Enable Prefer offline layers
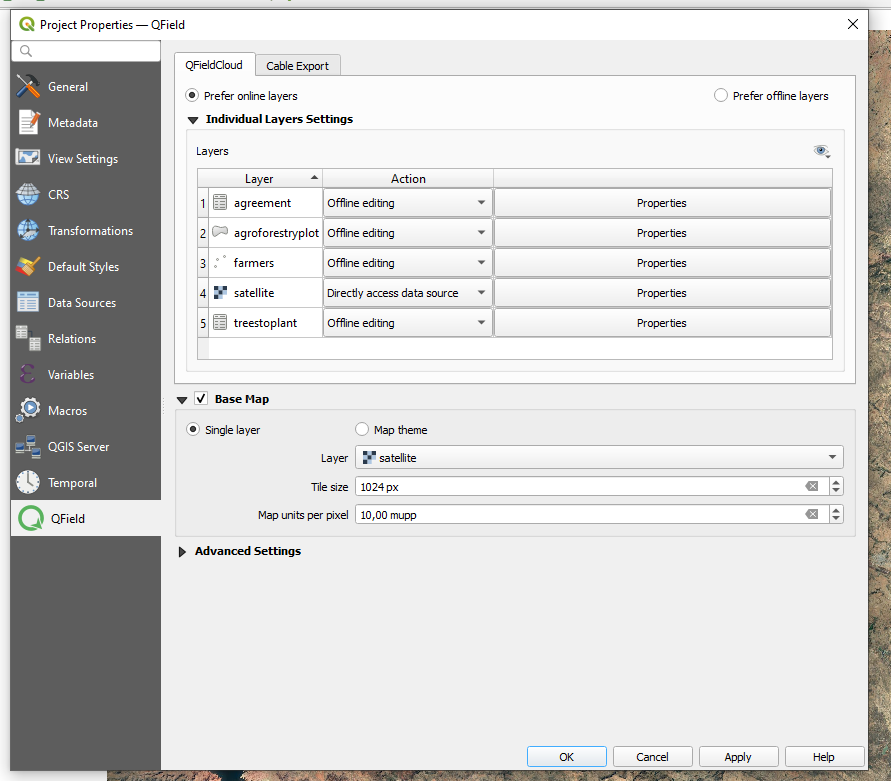Screen dimensions: 891x781 click(x=720, y=95)
